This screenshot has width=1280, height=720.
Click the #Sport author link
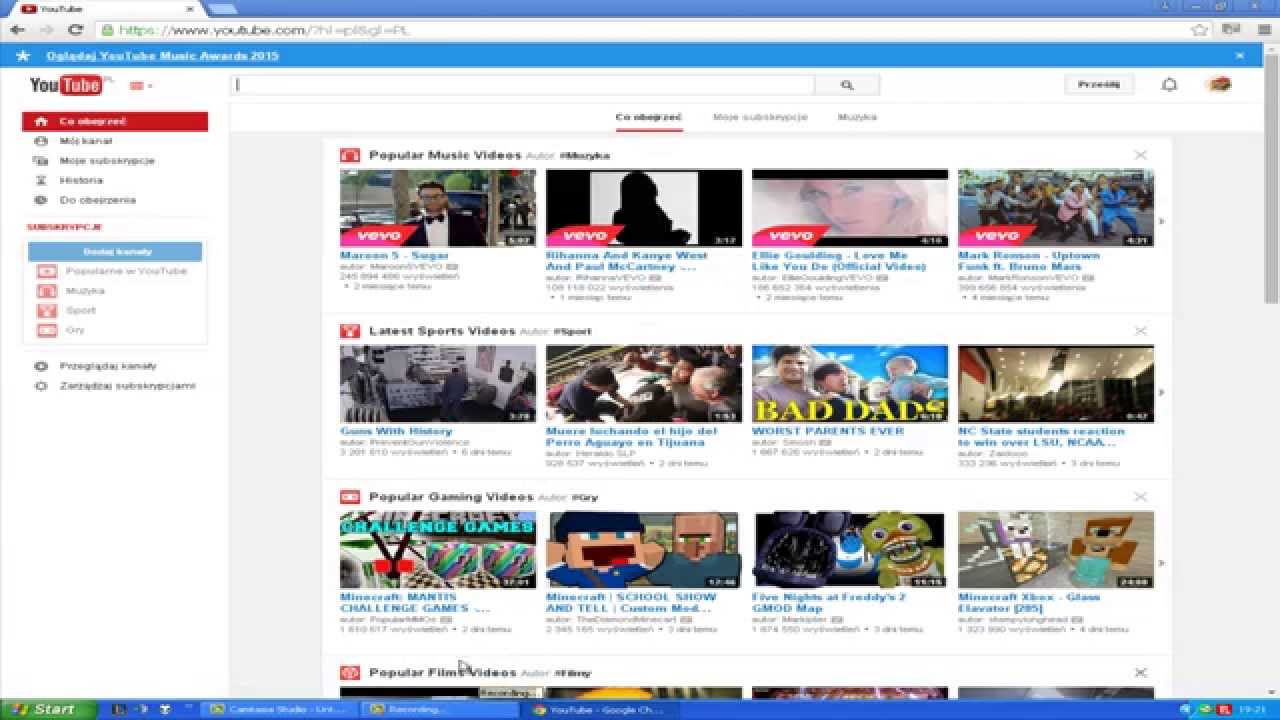(573, 332)
